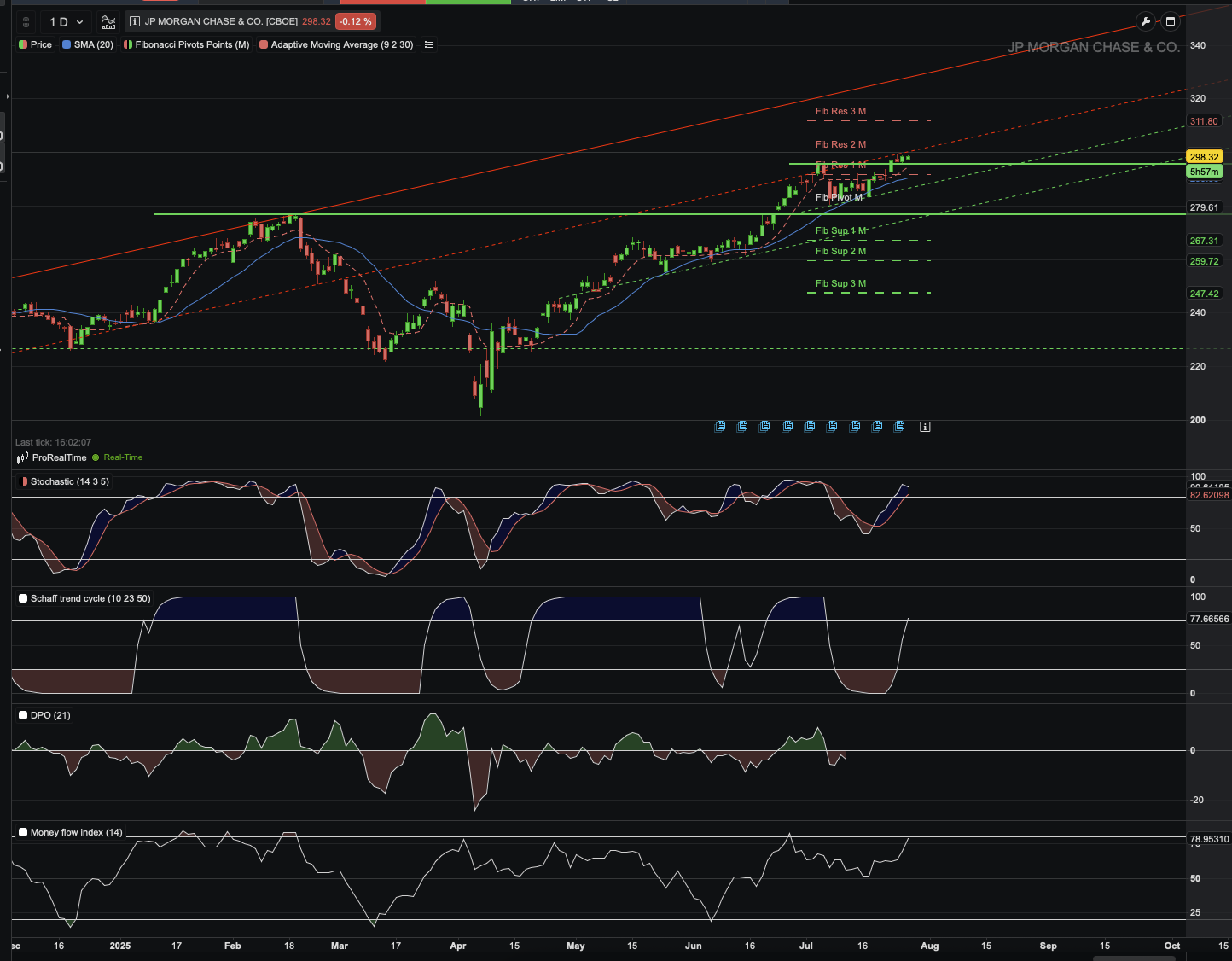Click the 78.95310 Money flow value label
The image size is (1232, 961).
pyautogui.click(x=1209, y=839)
